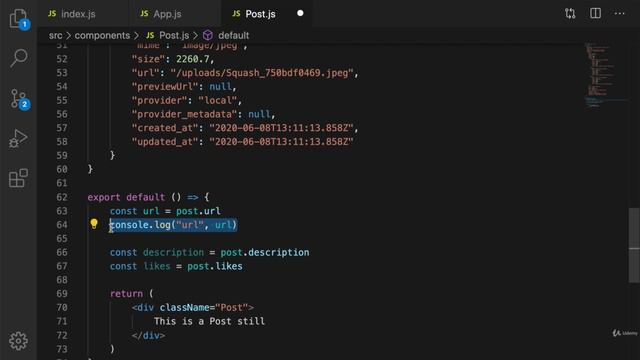Click 'post.likes' in line 67
Image resolution: width=640 pixels, height=360 pixels.
tap(215, 266)
